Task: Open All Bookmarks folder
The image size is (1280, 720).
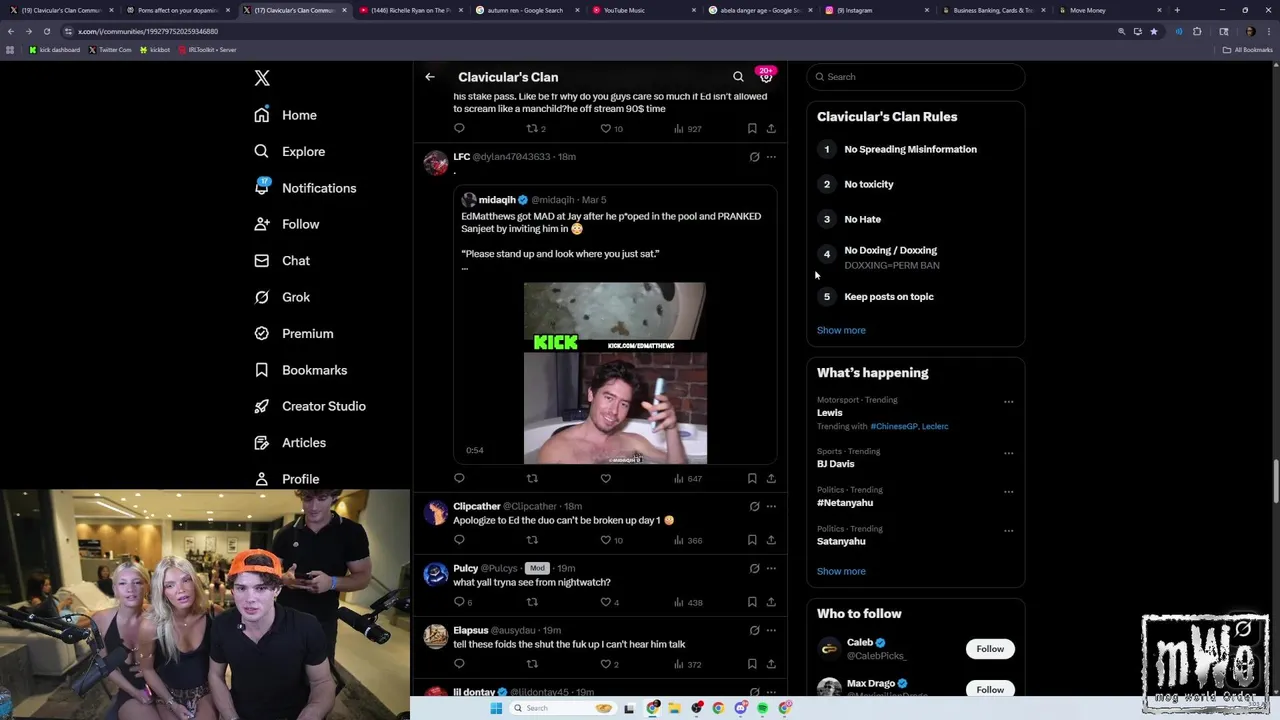Action: [x=1247, y=49]
